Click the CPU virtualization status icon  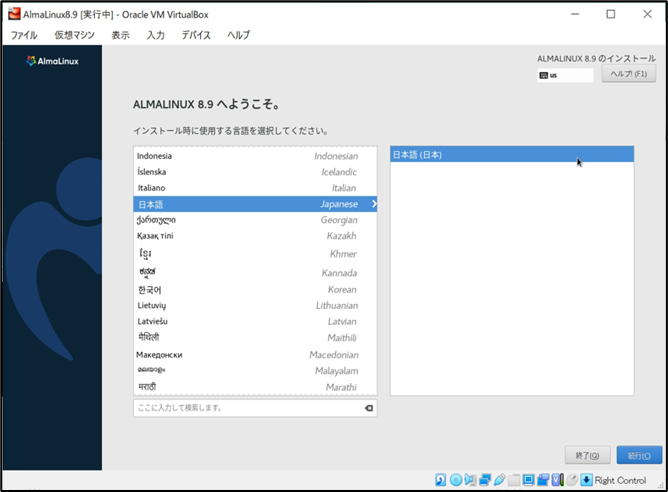(558, 480)
